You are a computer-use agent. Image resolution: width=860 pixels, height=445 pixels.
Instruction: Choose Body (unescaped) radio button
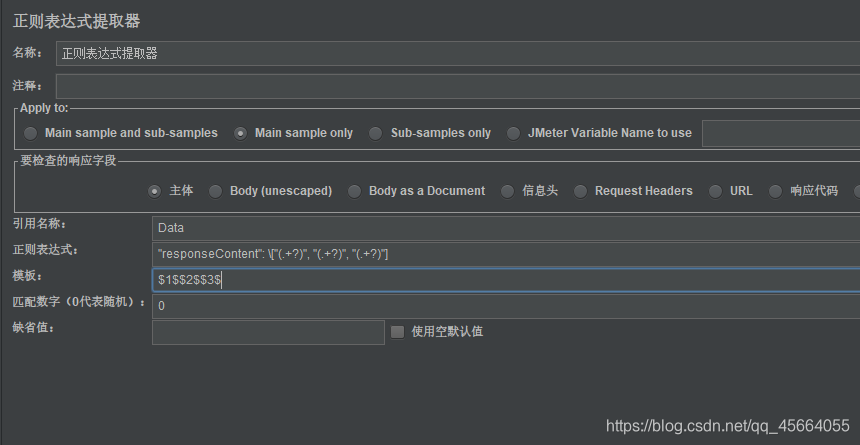pos(216,191)
